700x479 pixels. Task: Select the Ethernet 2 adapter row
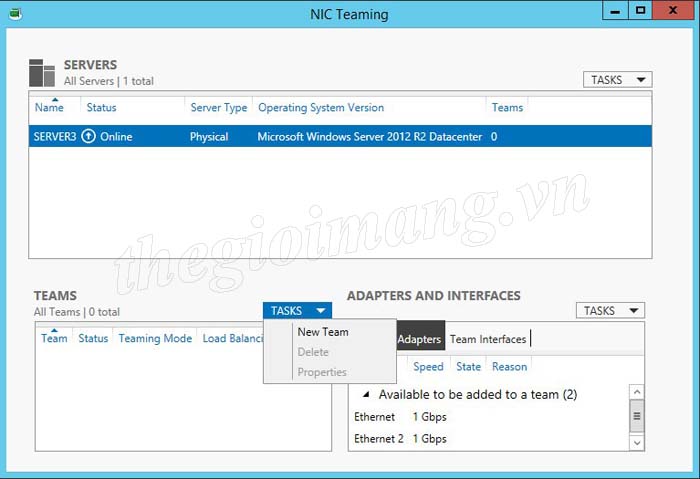pyautogui.click(x=489, y=439)
